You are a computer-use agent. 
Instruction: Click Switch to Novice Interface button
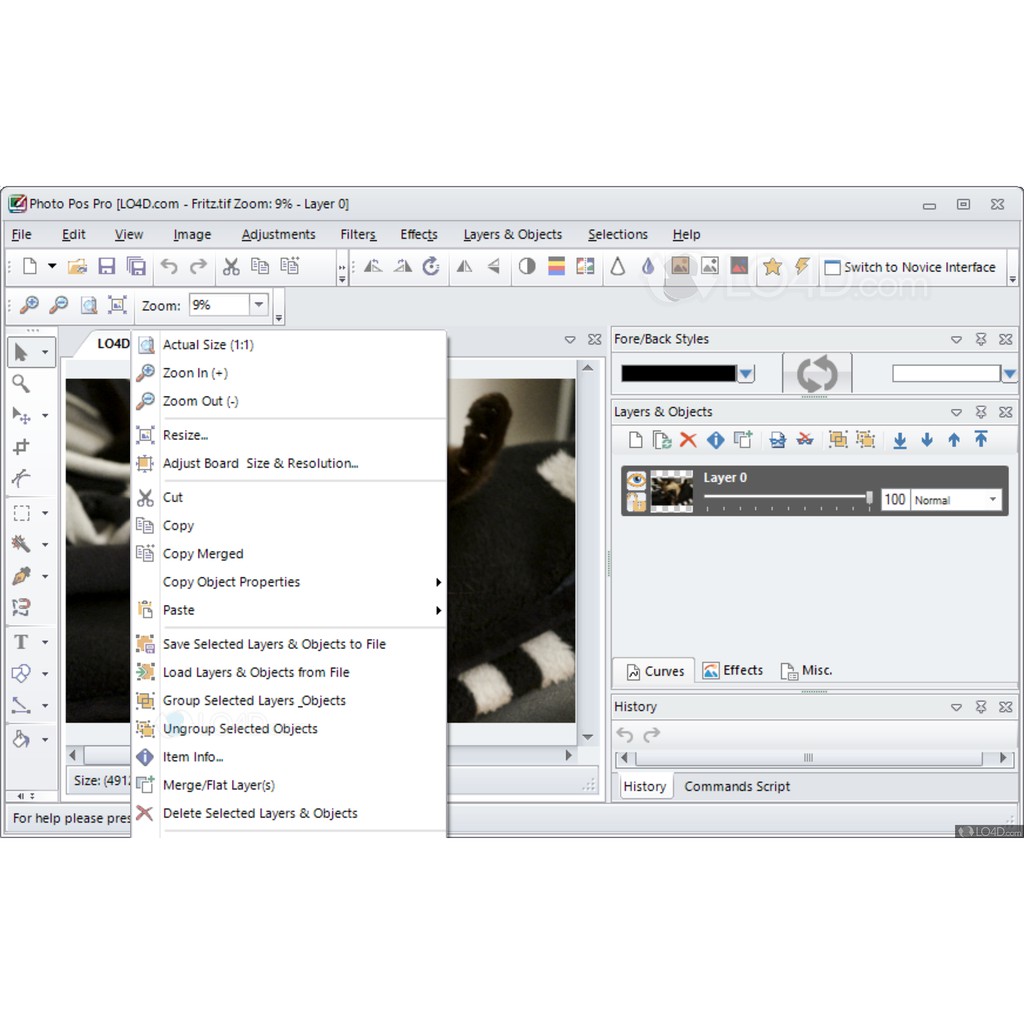(909, 267)
